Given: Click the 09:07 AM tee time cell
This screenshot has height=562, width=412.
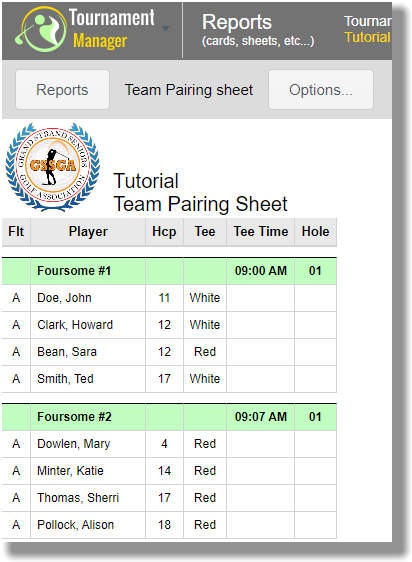Looking at the screenshot, I should (x=261, y=417).
